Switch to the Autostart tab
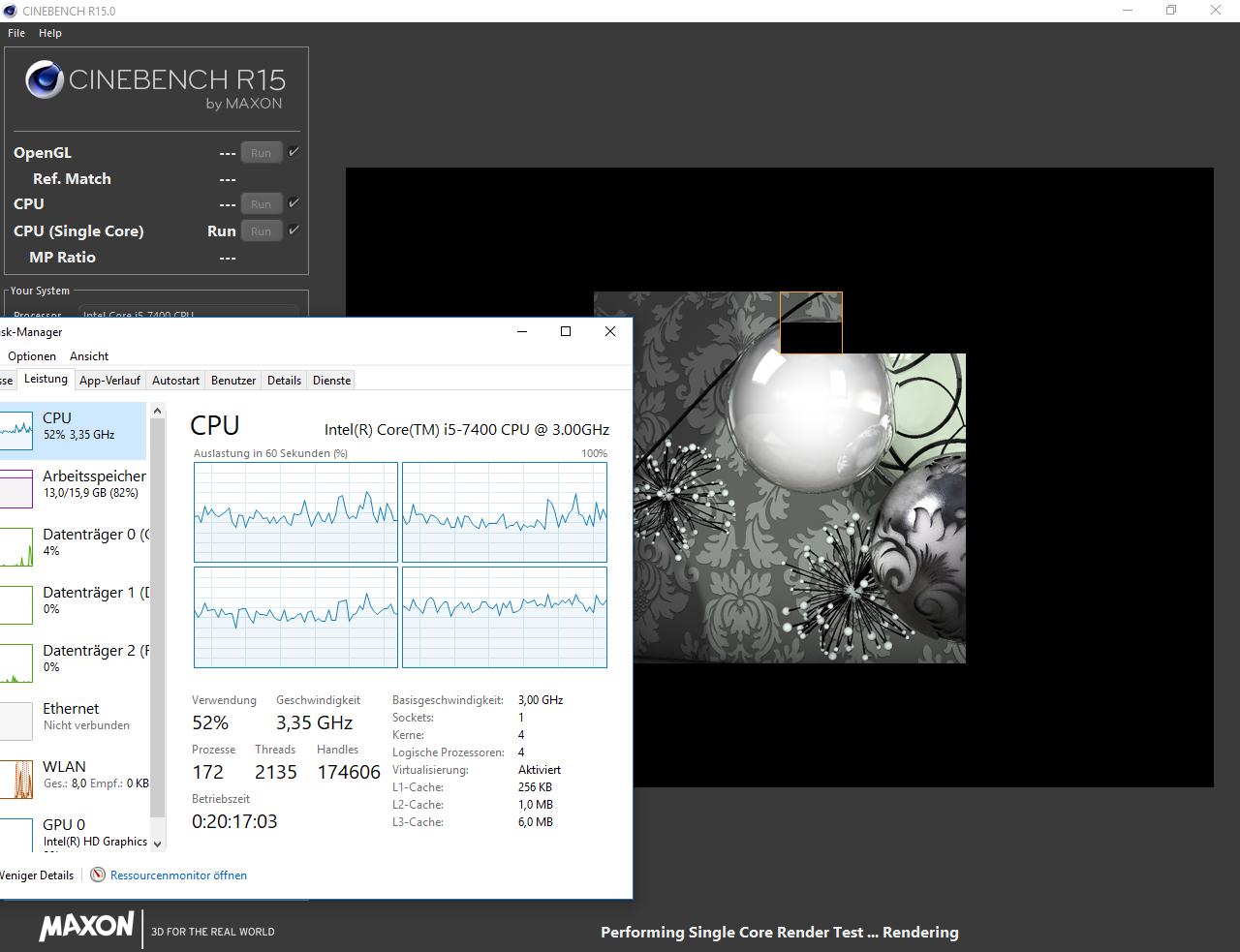This screenshot has width=1240, height=952. coord(175,381)
